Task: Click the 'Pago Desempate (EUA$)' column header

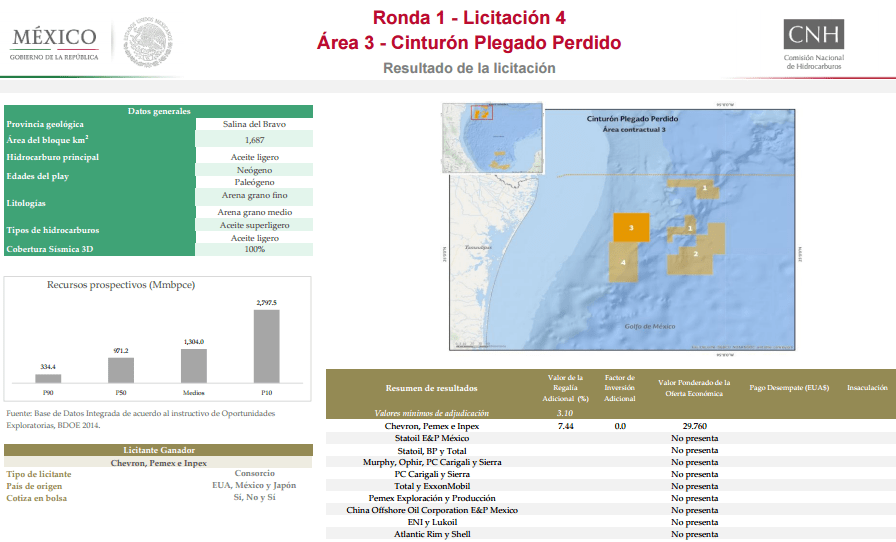Action: pyautogui.click(x=789, y=388)
